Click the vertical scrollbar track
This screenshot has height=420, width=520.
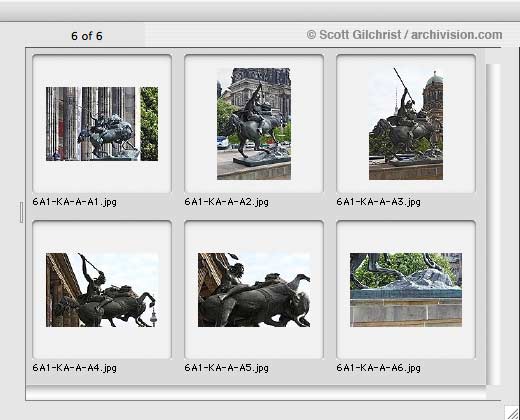[x=494, y=224]
